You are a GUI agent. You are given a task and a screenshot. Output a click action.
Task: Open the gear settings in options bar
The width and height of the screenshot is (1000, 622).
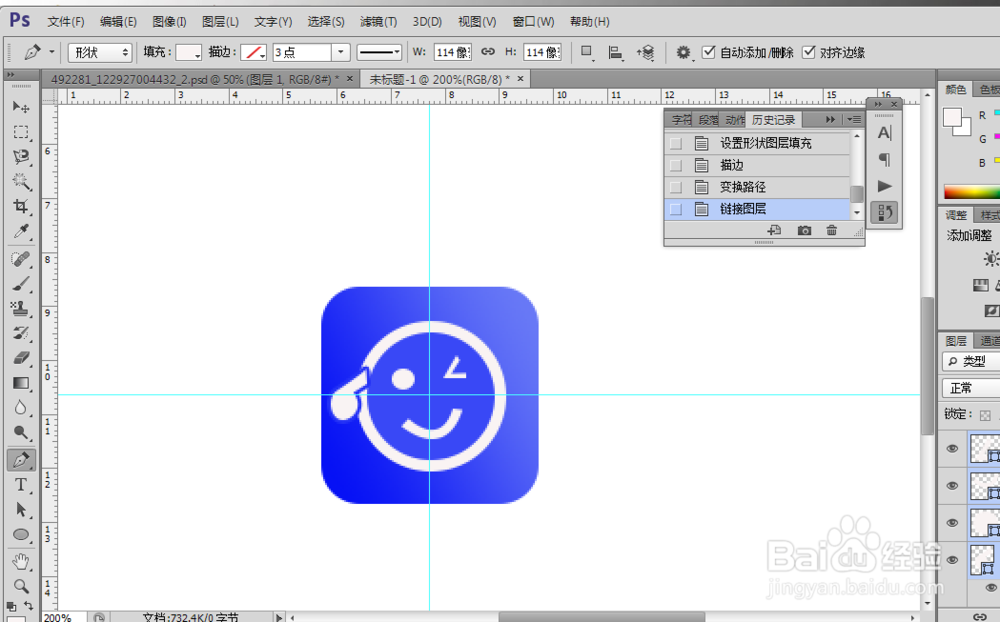coord(684,52)
